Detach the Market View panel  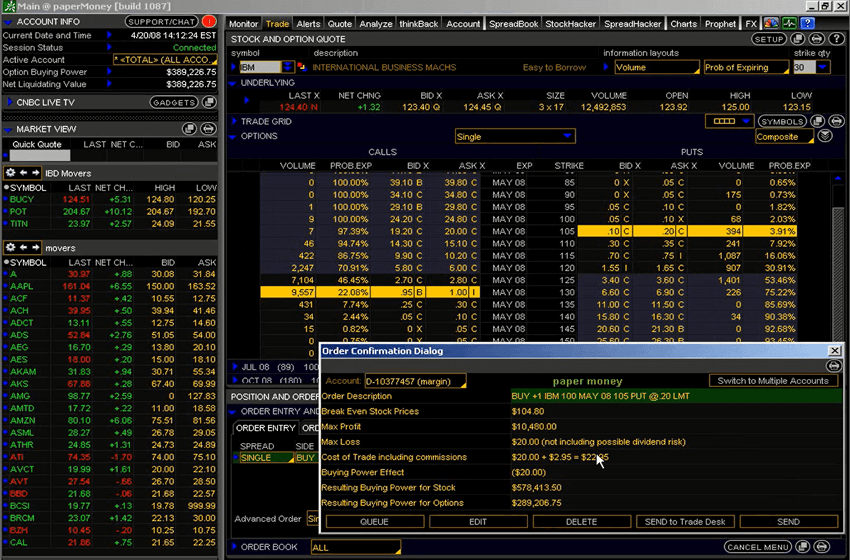pos(189,129)
